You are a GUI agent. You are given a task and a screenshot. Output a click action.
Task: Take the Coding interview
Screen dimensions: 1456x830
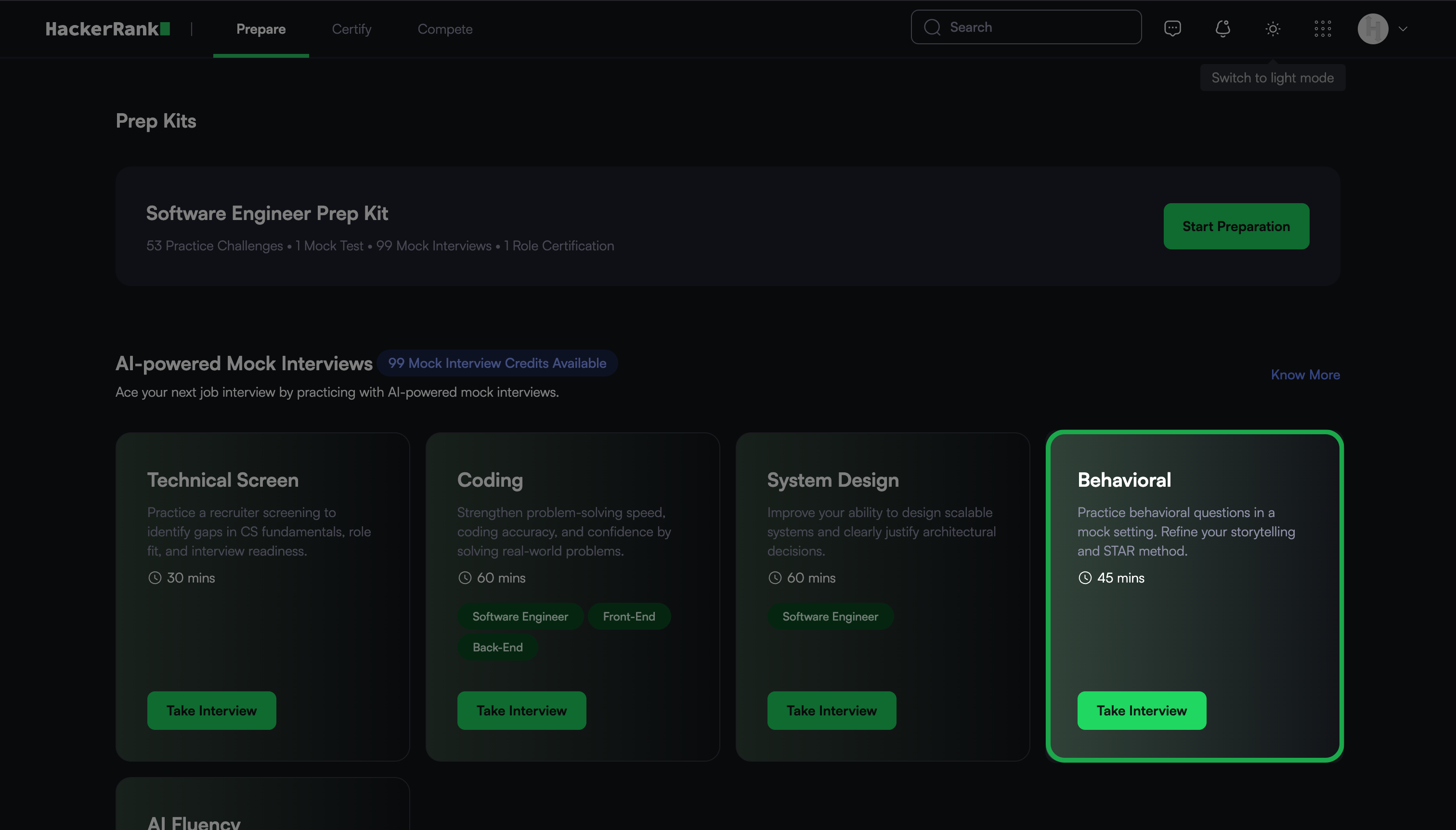(x=521, y=710)
